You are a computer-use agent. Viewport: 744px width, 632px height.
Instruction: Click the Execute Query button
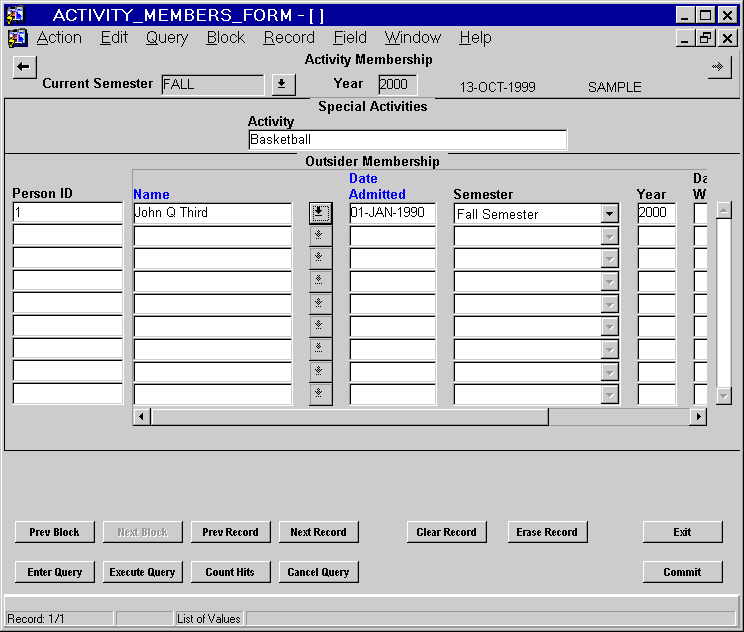click(x=142, y=572)
